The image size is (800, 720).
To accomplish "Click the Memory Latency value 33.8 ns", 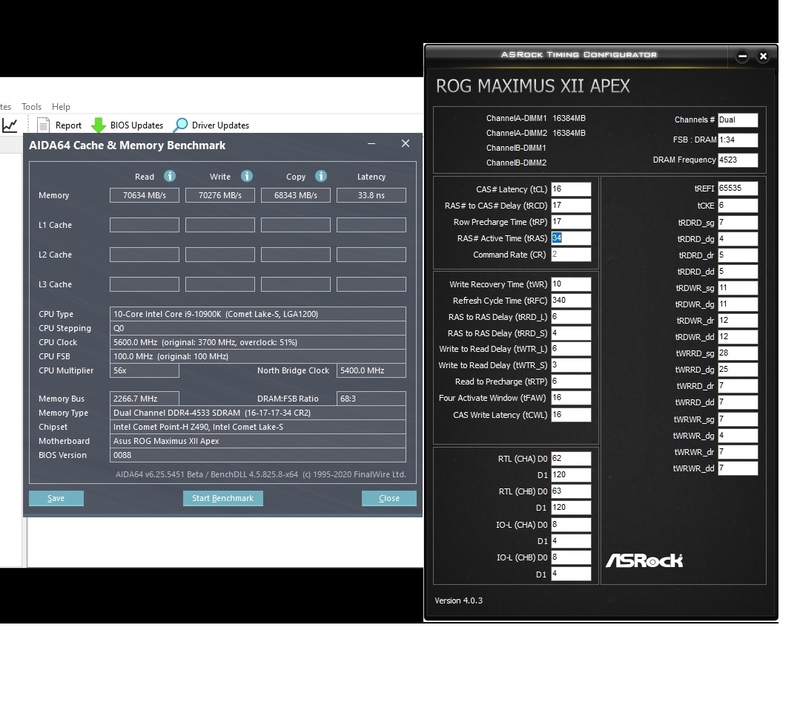I will click(371, 195).
